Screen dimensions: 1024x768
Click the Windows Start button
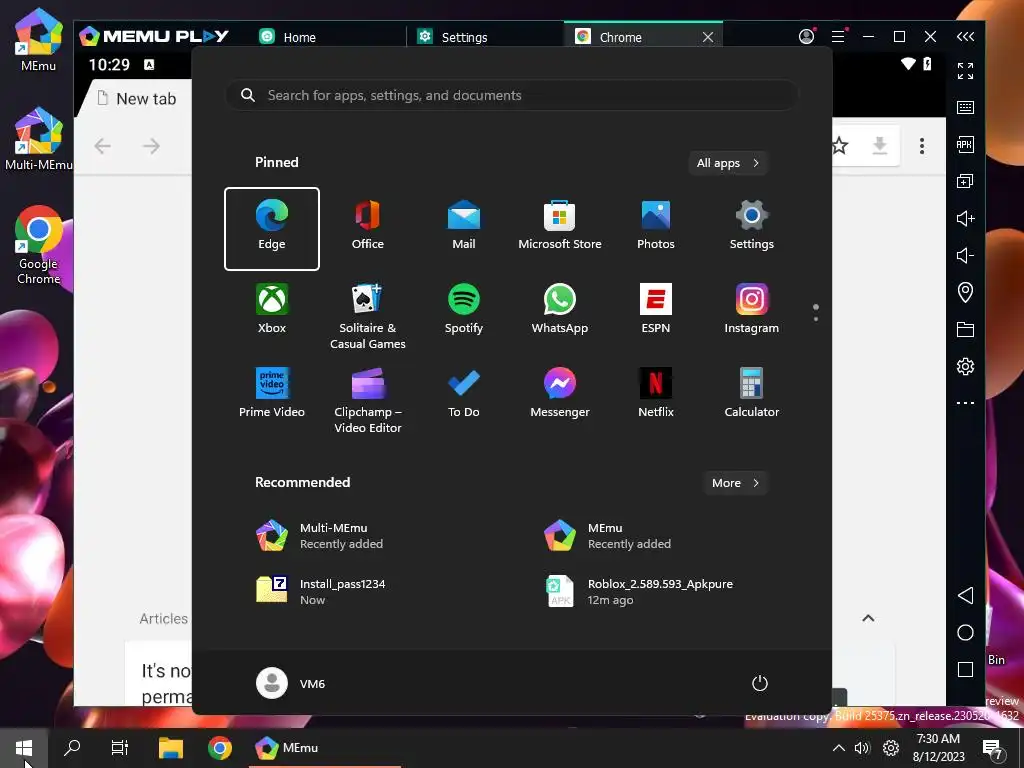coord(24,748)
